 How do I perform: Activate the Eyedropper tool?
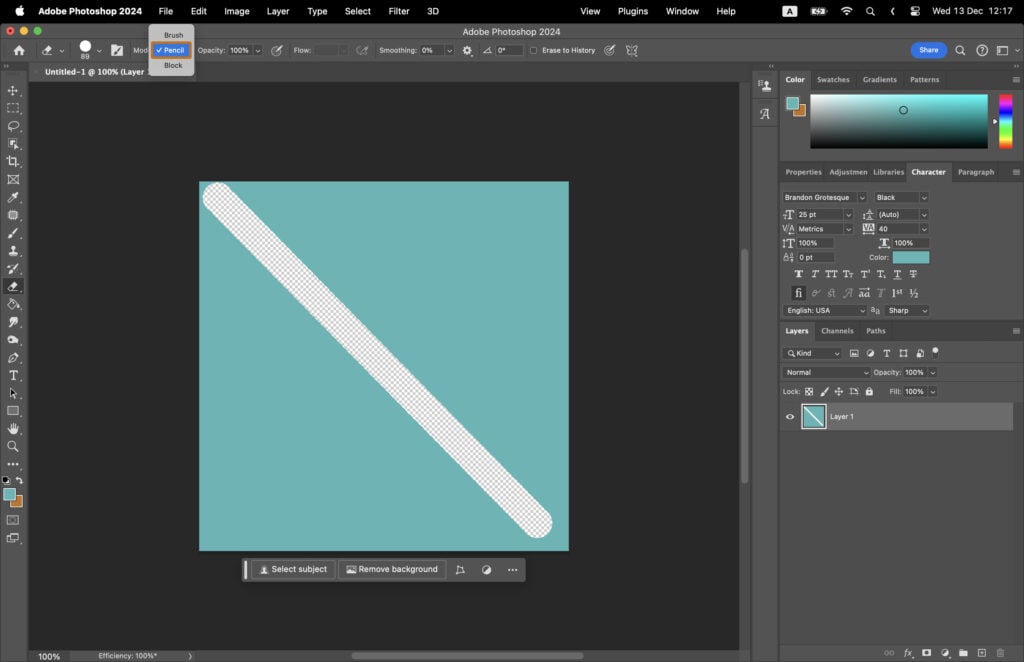pyautogui.click(x=14, y=197)
